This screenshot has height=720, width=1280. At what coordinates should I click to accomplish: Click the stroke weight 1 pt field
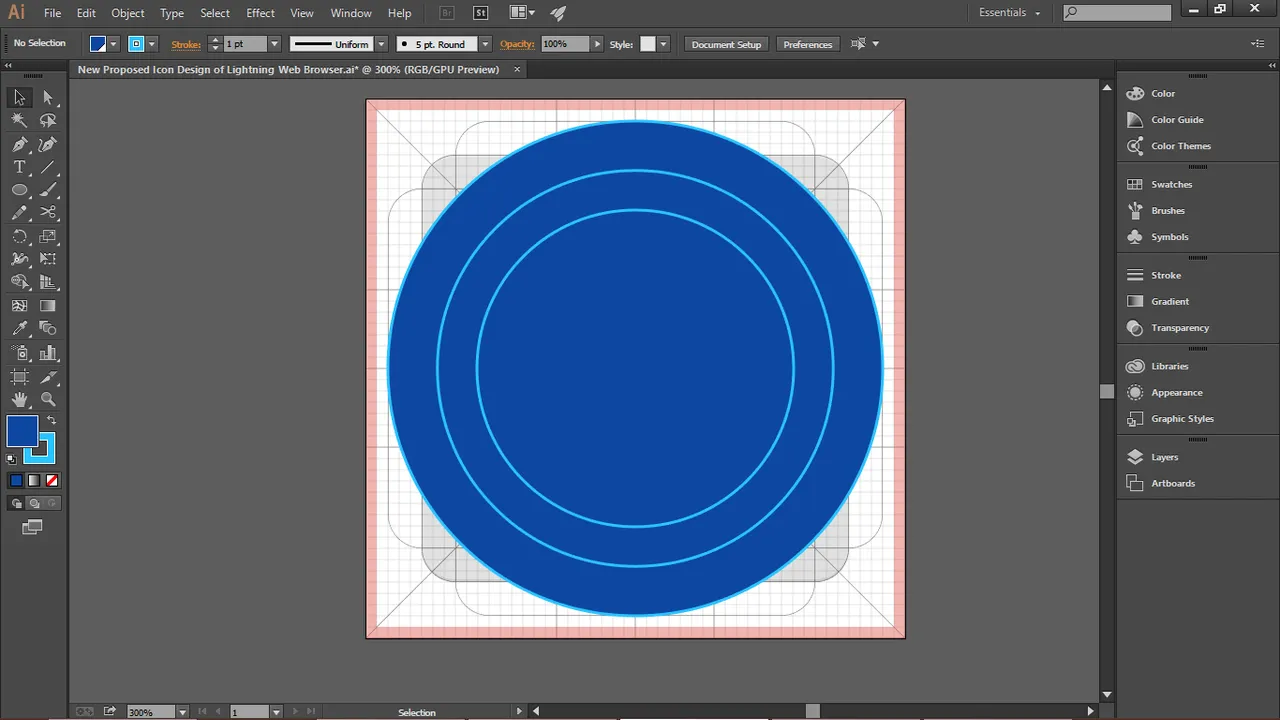245,44
